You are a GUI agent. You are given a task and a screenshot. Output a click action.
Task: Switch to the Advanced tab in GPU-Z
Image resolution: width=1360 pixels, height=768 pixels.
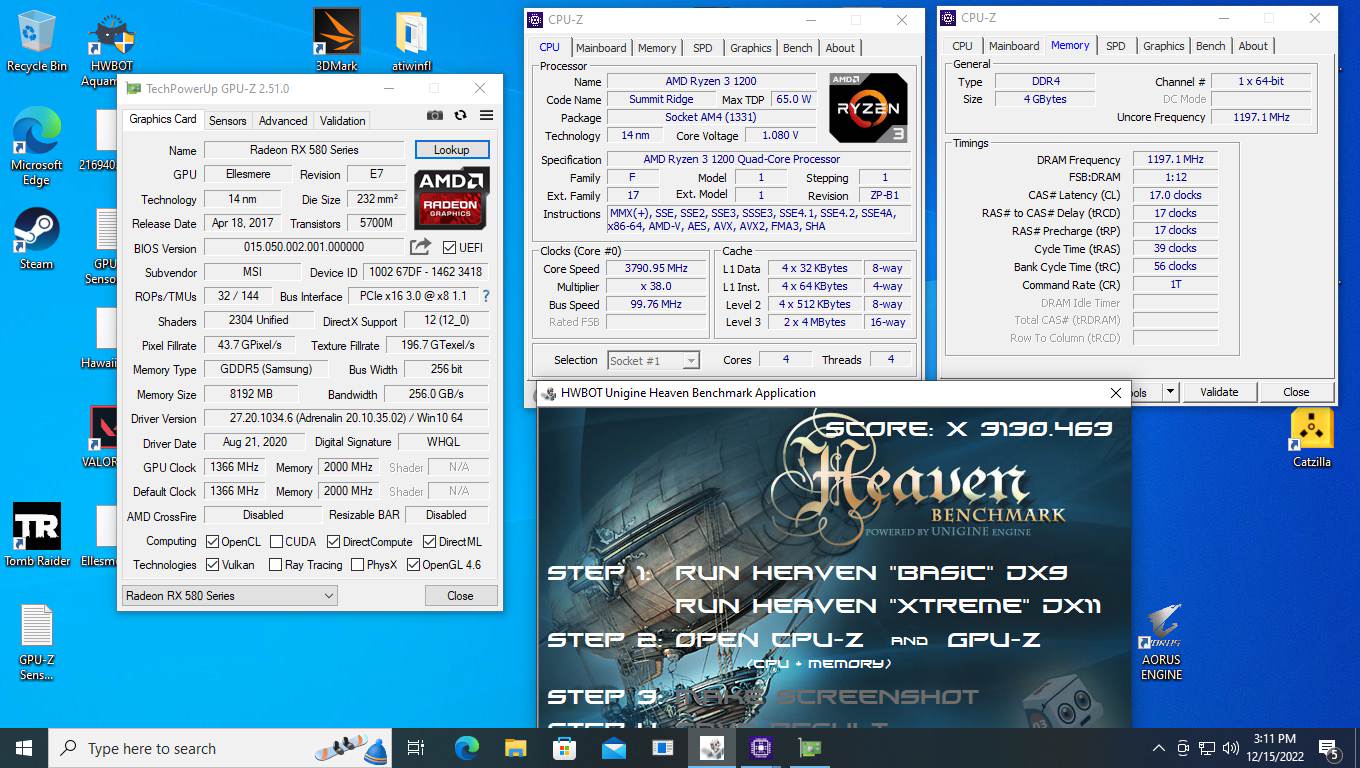[283, 120]
